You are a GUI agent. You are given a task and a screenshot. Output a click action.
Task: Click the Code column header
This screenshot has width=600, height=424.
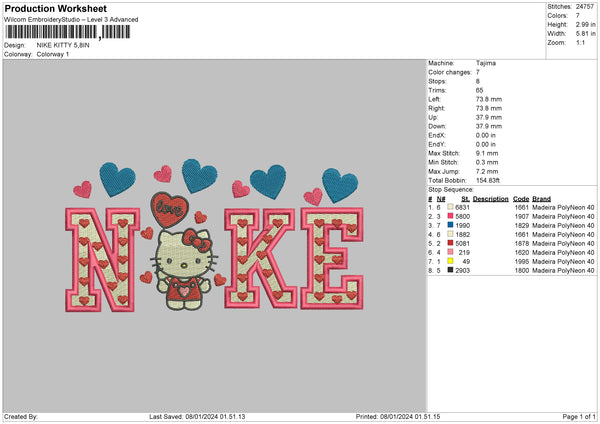tap(523, 199)
